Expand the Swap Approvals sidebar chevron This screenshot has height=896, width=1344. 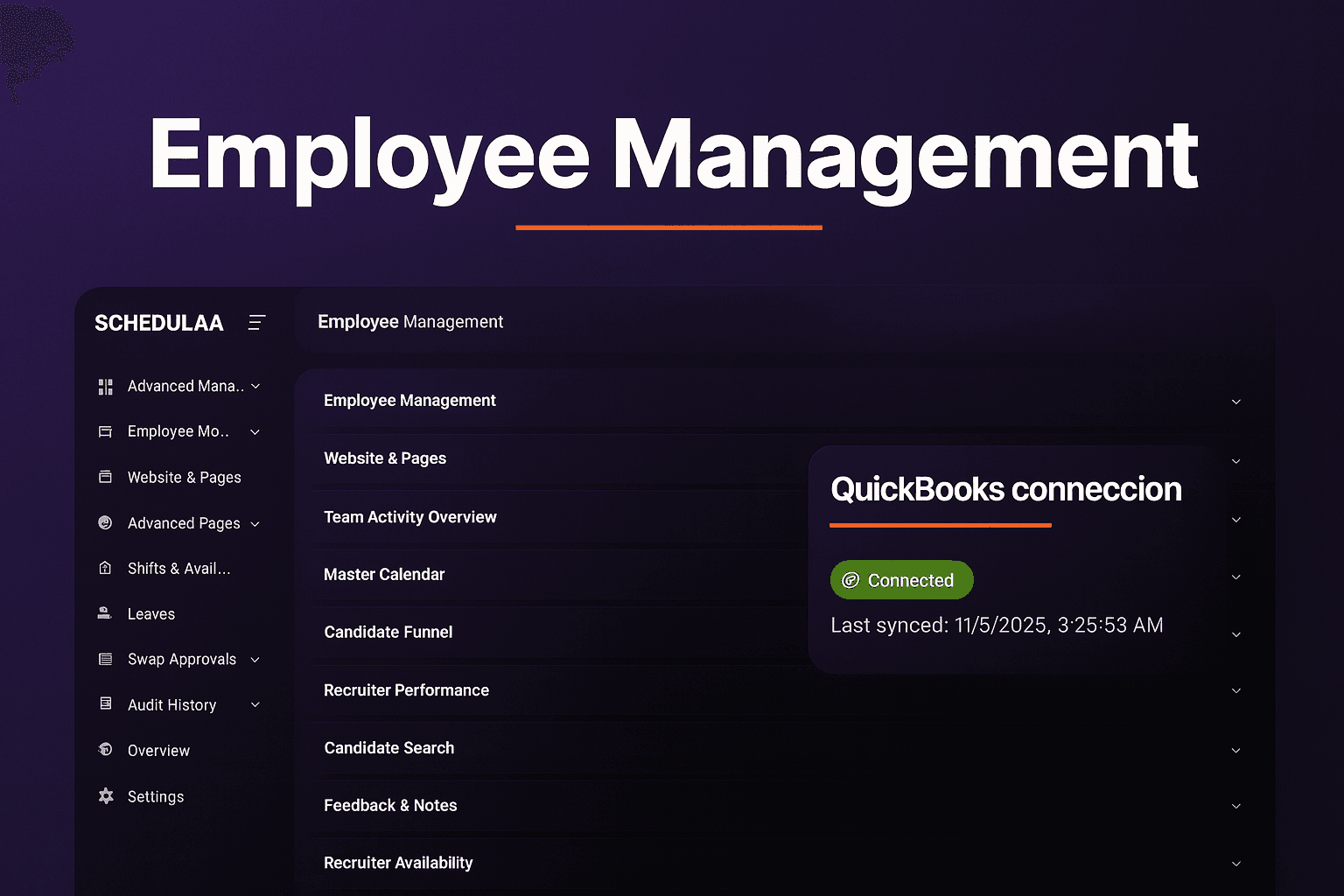click(255, 659)
